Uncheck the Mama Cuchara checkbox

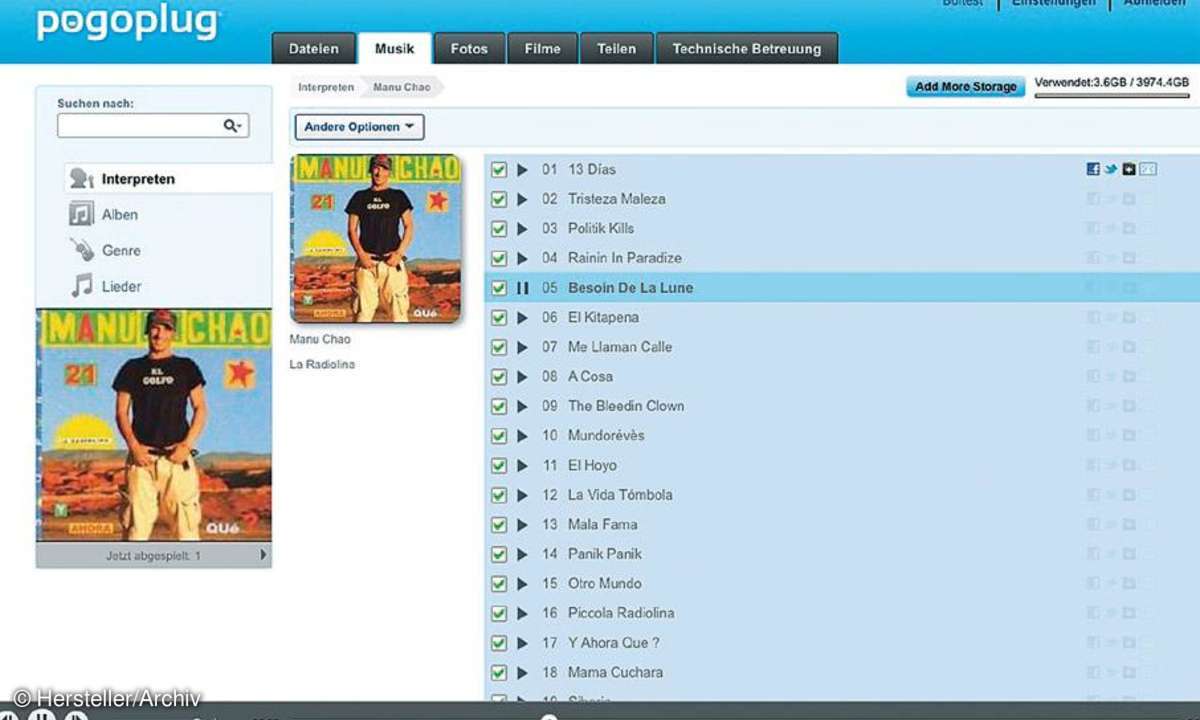[x=499, y=673]
